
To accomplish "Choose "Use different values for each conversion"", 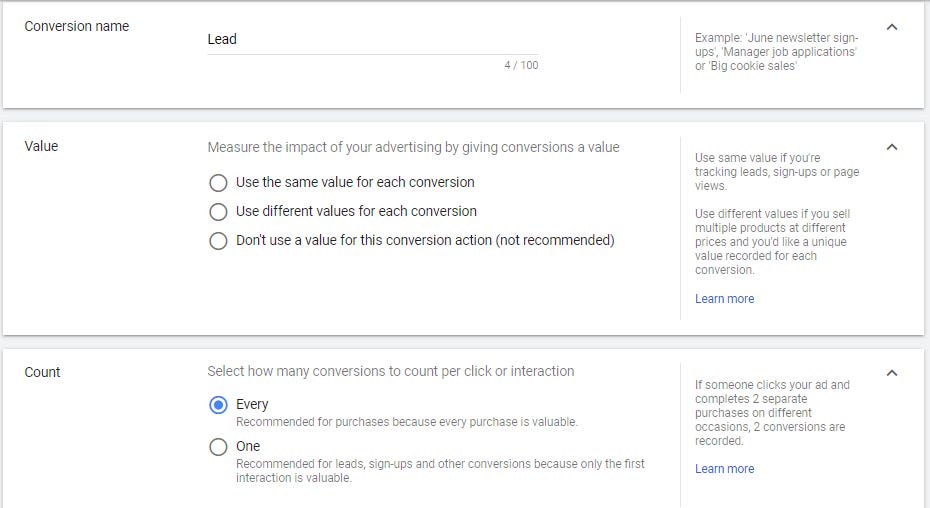I will coord(218,212).
